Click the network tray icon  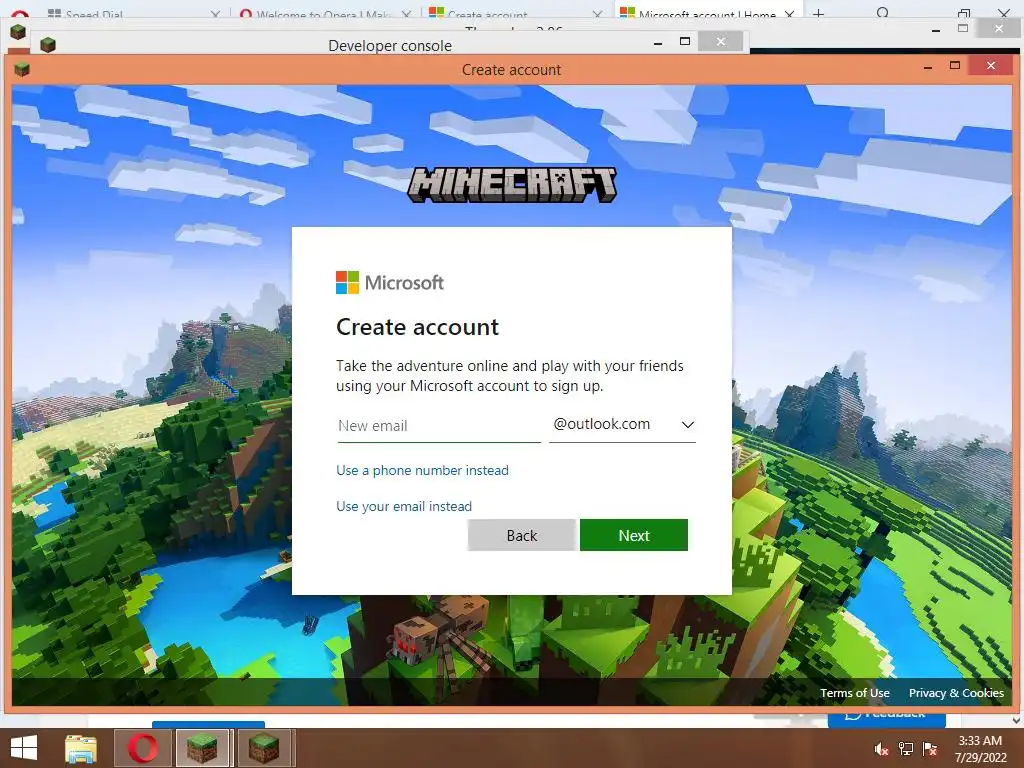pos(906,749)
